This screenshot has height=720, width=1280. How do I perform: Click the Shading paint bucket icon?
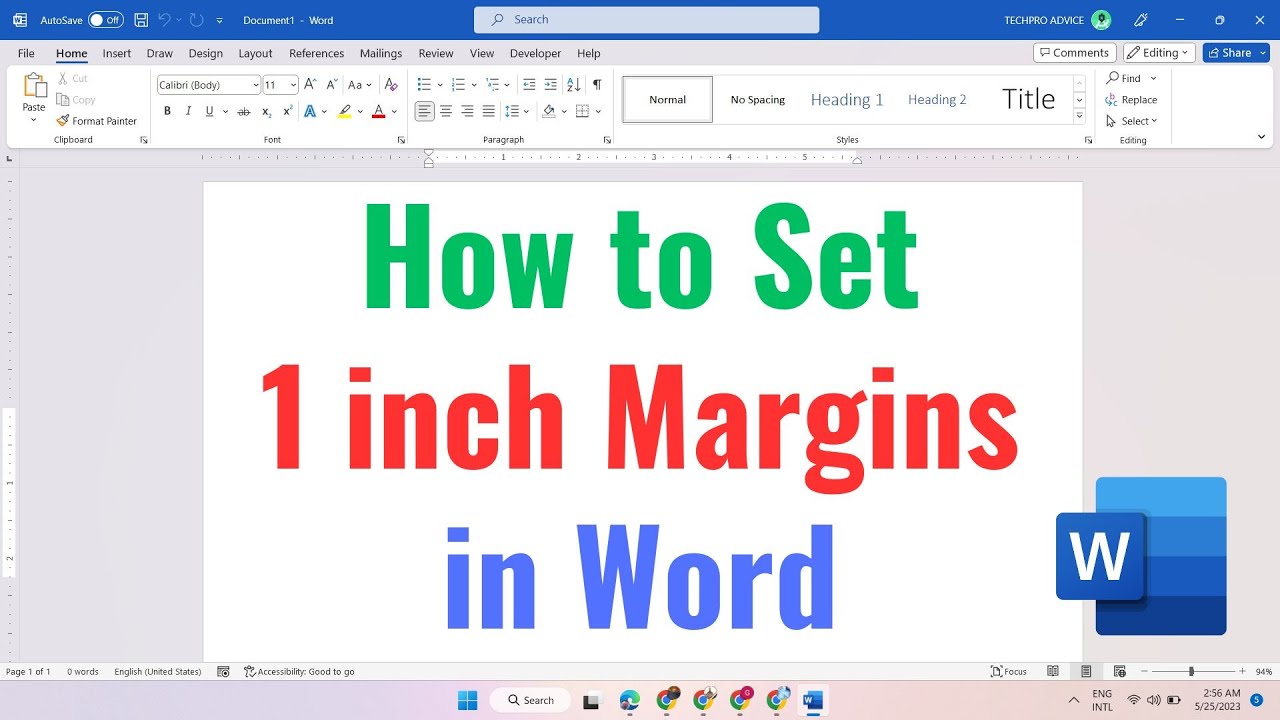click(x=548, y=111)
